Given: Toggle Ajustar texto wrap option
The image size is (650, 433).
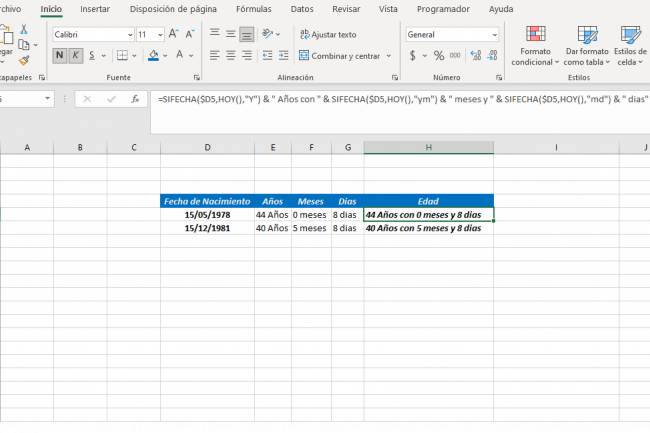Looking at the screenshot, I should pos(327,34).
